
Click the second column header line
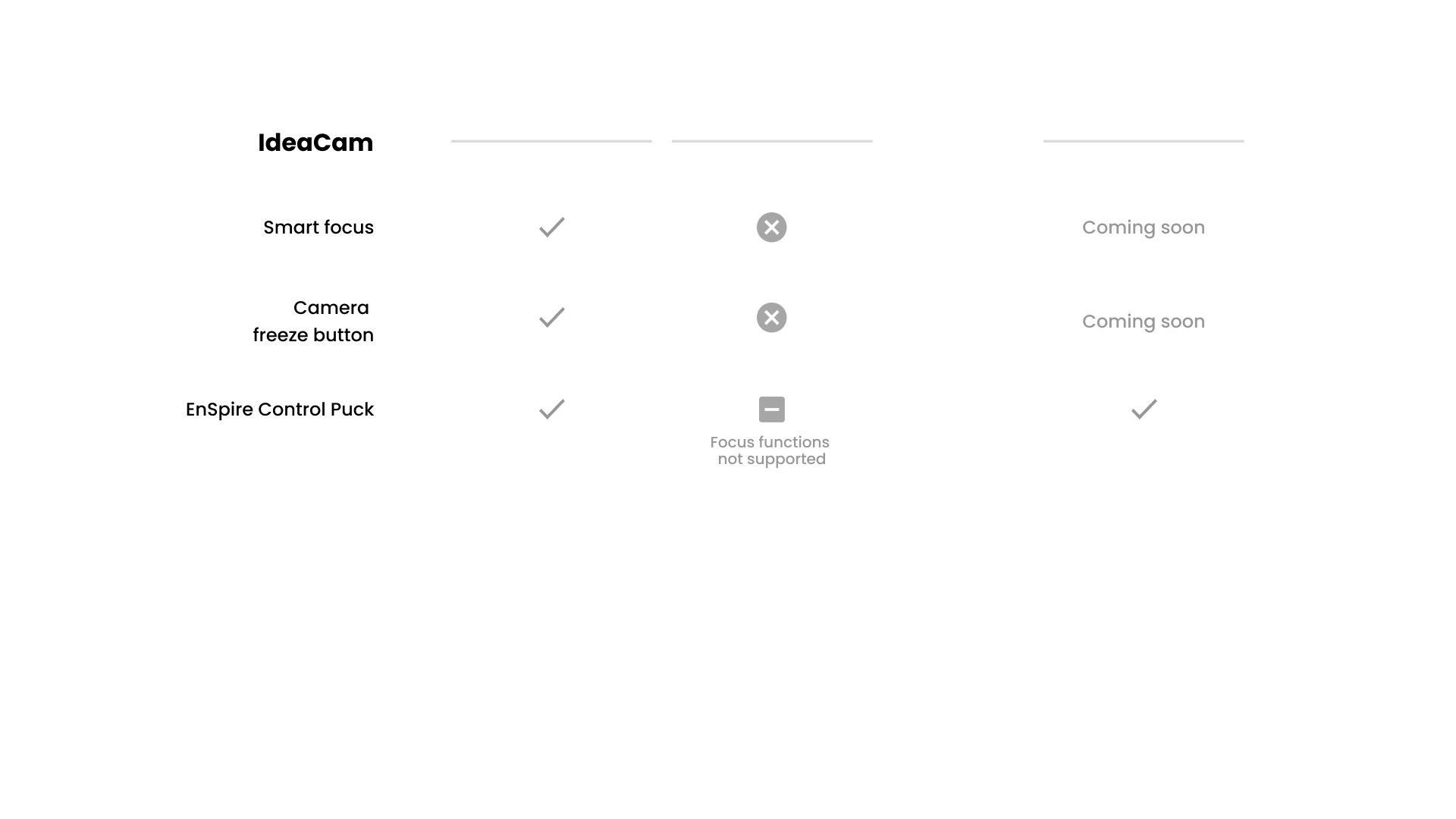[772, 141]
